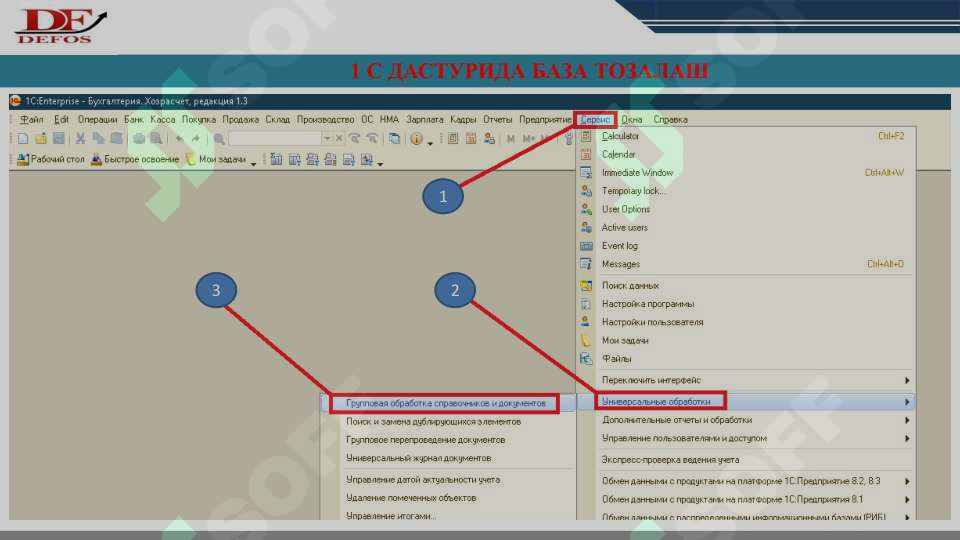This screenshot has height=540, width=960.
Task: Open the Файл menu
Action: point(31,119)
